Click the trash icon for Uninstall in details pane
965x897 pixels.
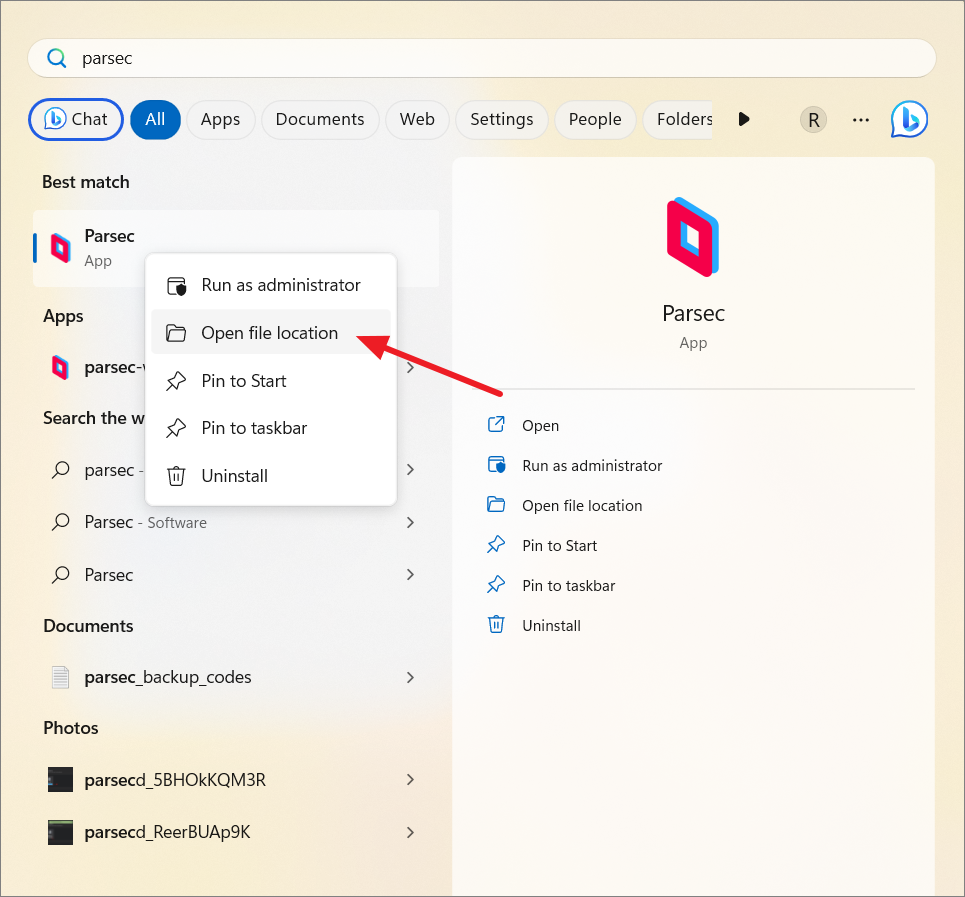(x=496, y=624)
